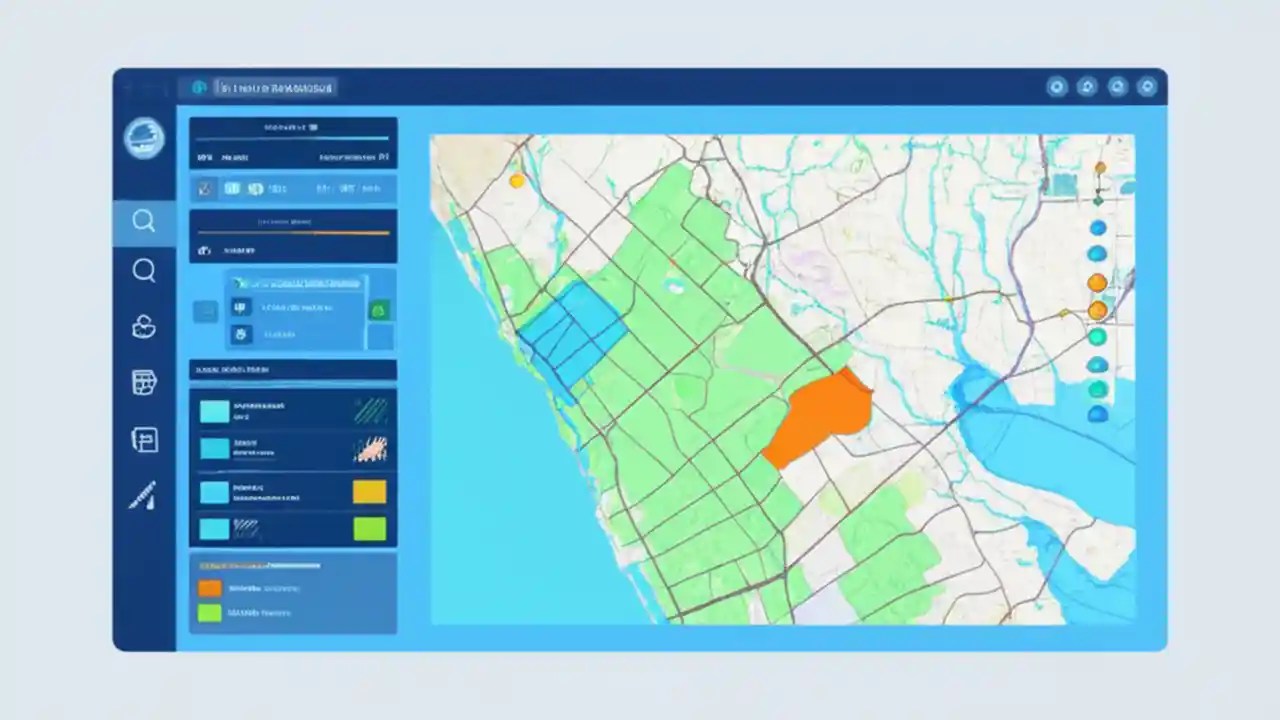Open the attribute Table icon in sidebar
1280x720 pixels.
coord(144,383)
